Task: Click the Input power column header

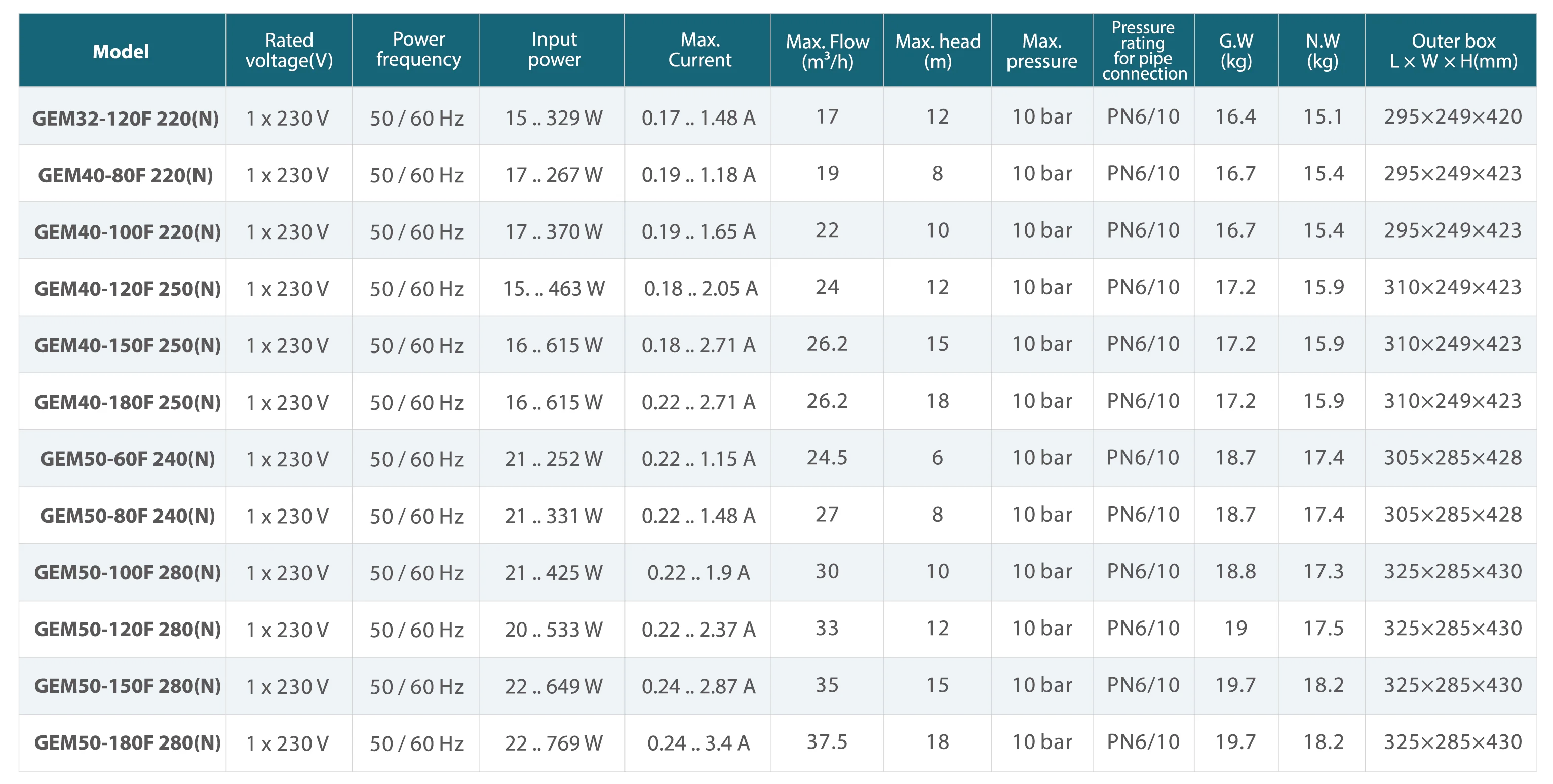Action: pyautogui.click(x=554, y=50)
